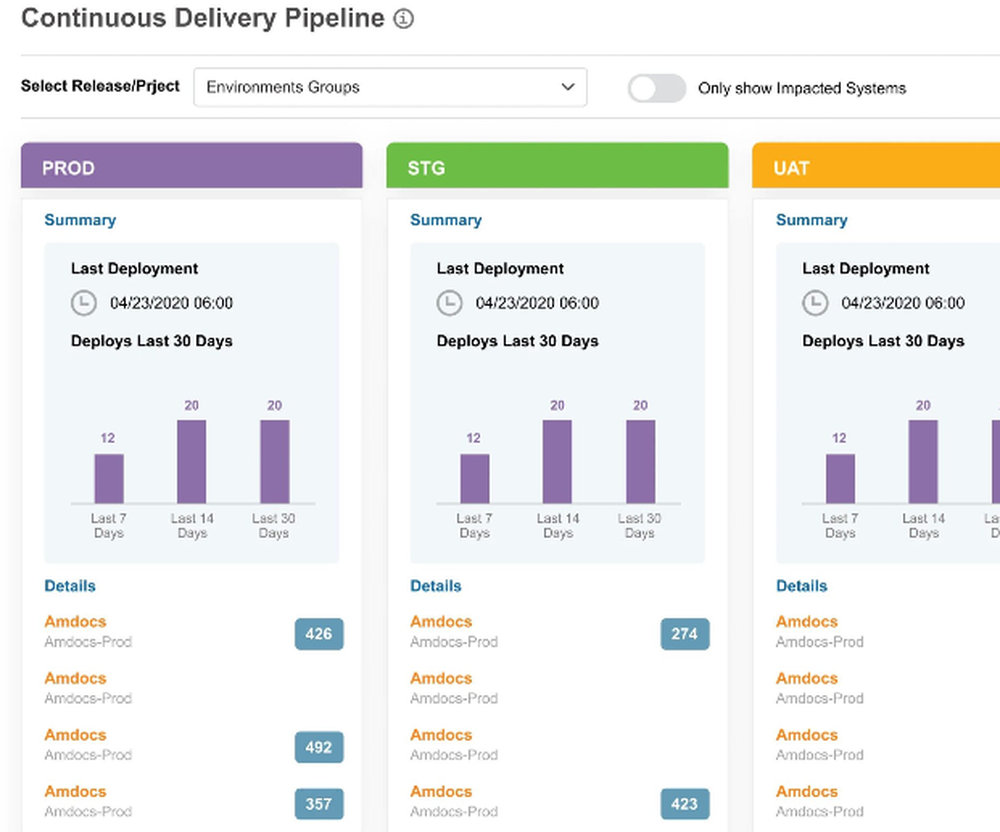Viewport: 1000px width, 832px height.
Task: Click the clock icon in PROD summary
Action: pos(83,303)
